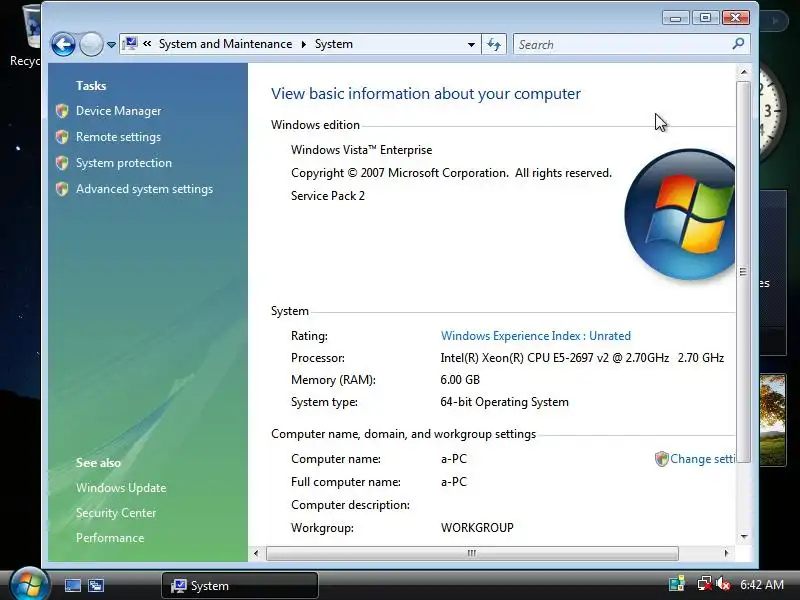Screen dimensions: 800x600
Task: Click the greyed Forward navigation button
Action: tap(91, 45)
